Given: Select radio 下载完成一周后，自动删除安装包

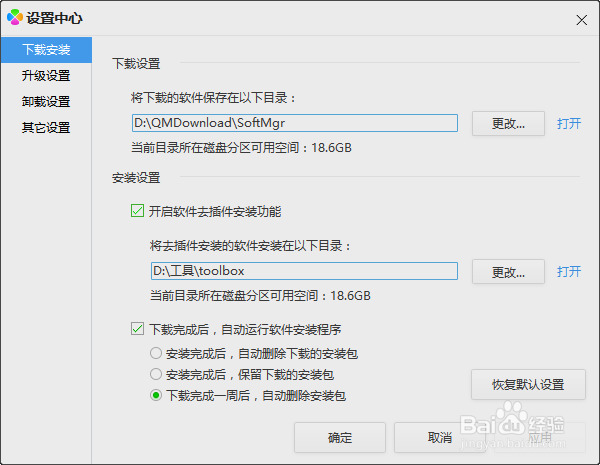Looking at the screenshot, I should click(x=156, y=395).
